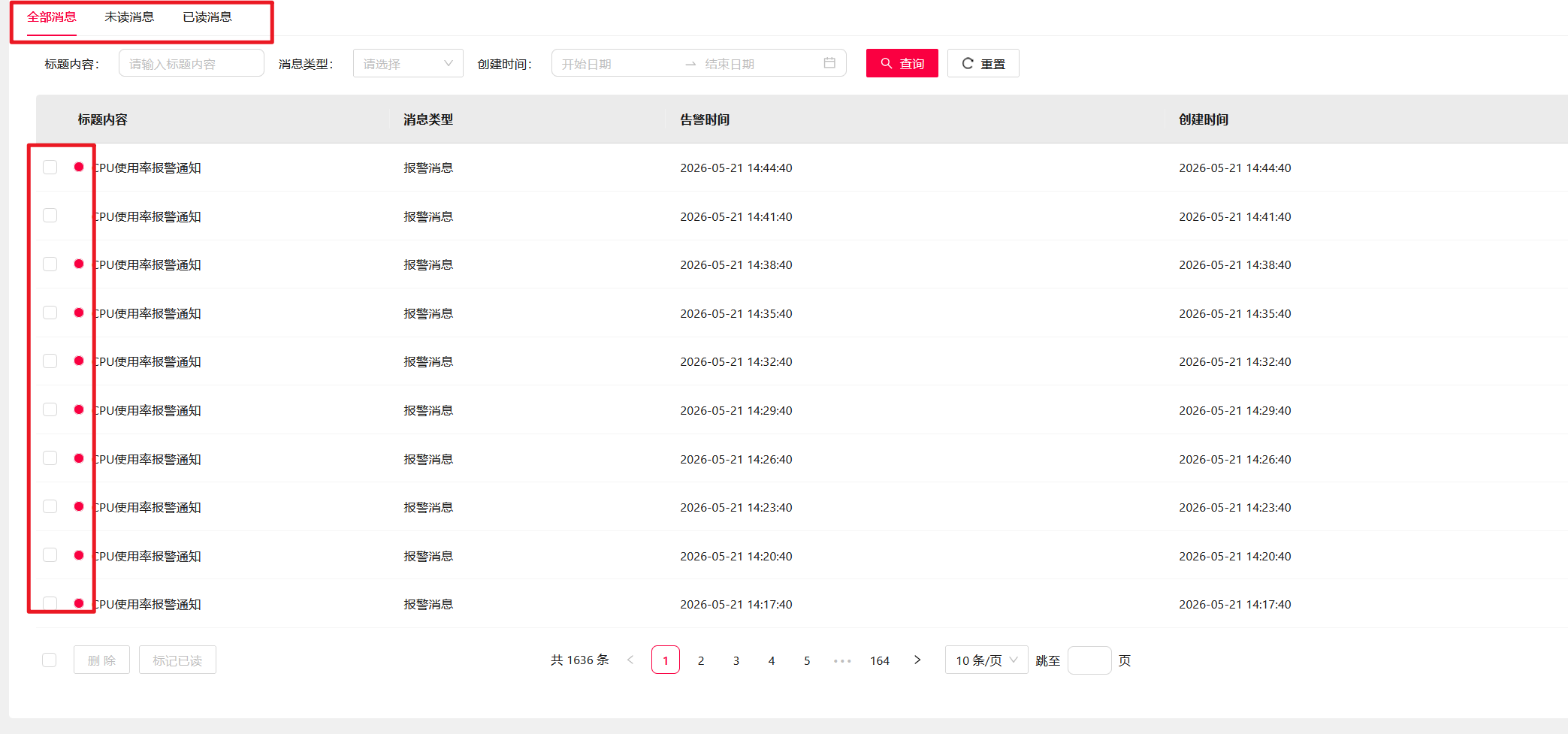The height and width of the screenshot is (734, 1568).
Task: Click the 创建时间 column header
Action: (x=1204, y=119)
